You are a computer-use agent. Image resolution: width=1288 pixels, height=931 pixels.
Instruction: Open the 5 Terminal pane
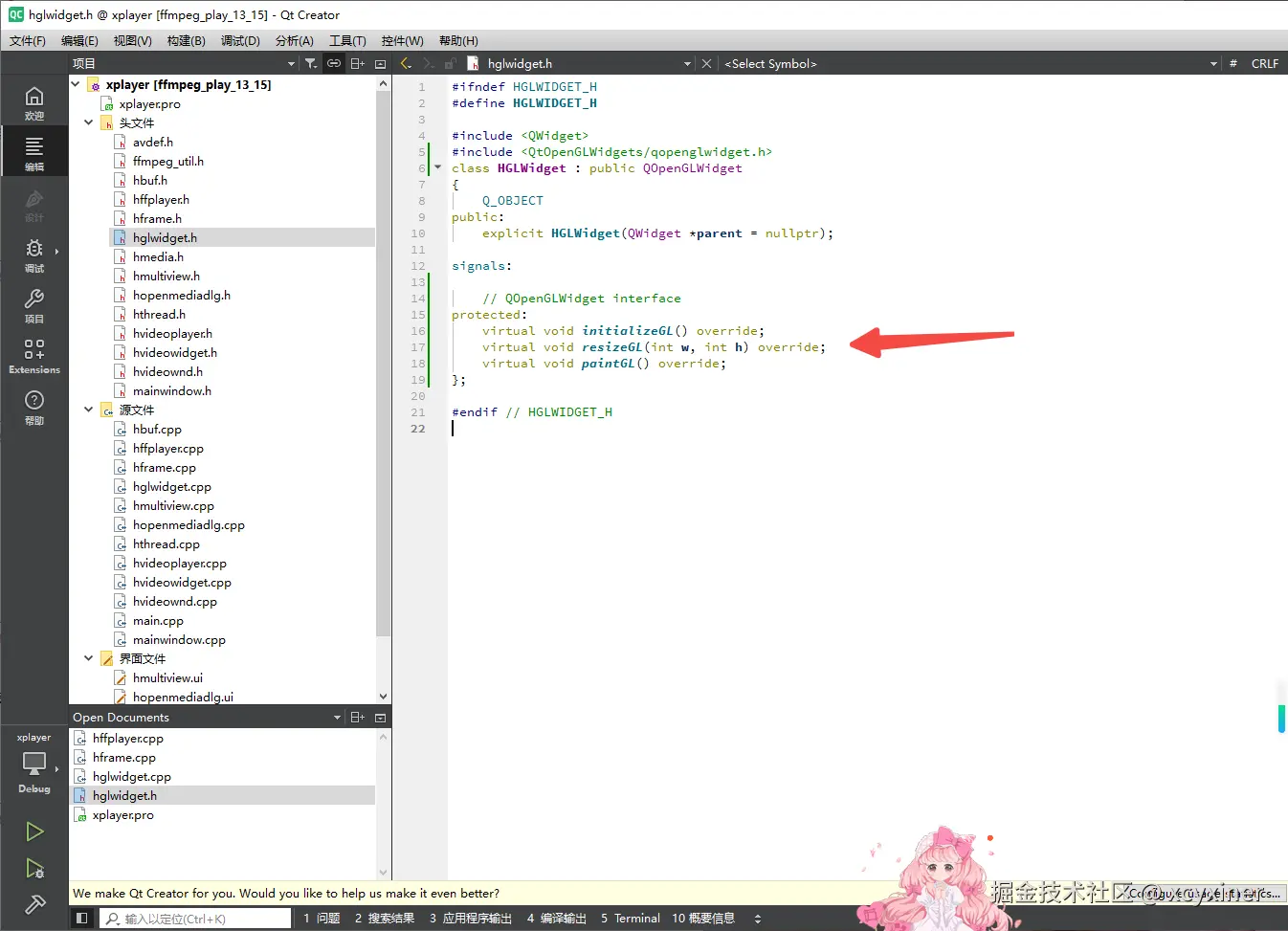coord(630,918)
